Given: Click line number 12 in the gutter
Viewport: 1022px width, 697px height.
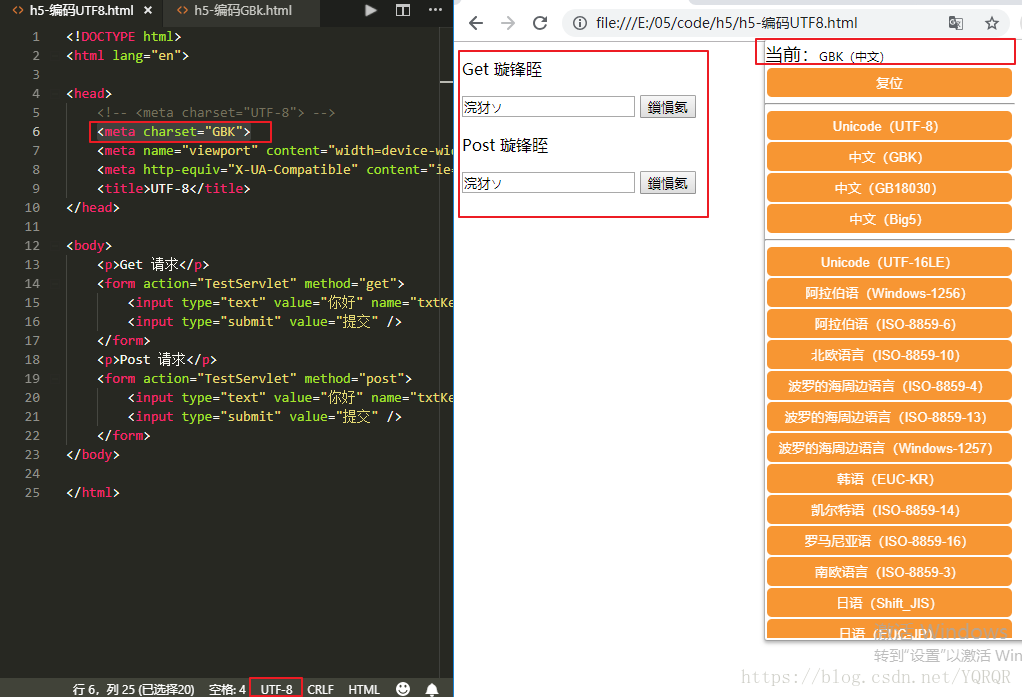Looking at the screenshot, I should click(x=32, y=246).
